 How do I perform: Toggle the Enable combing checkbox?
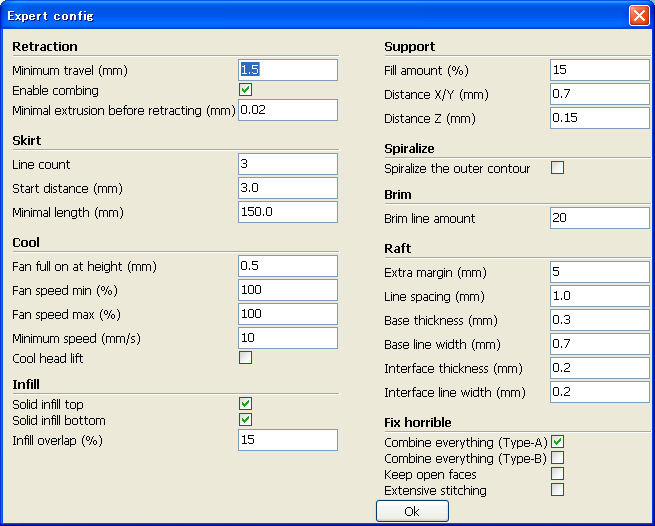(245, 90)
